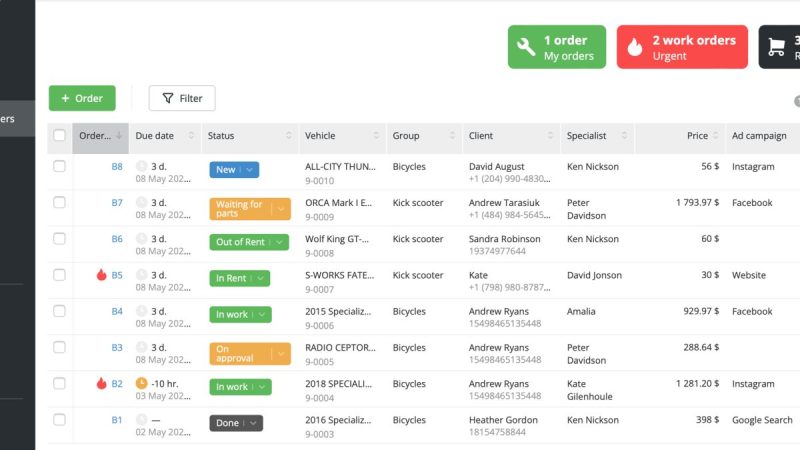Click specialist David Jonson

pos(594,275)
